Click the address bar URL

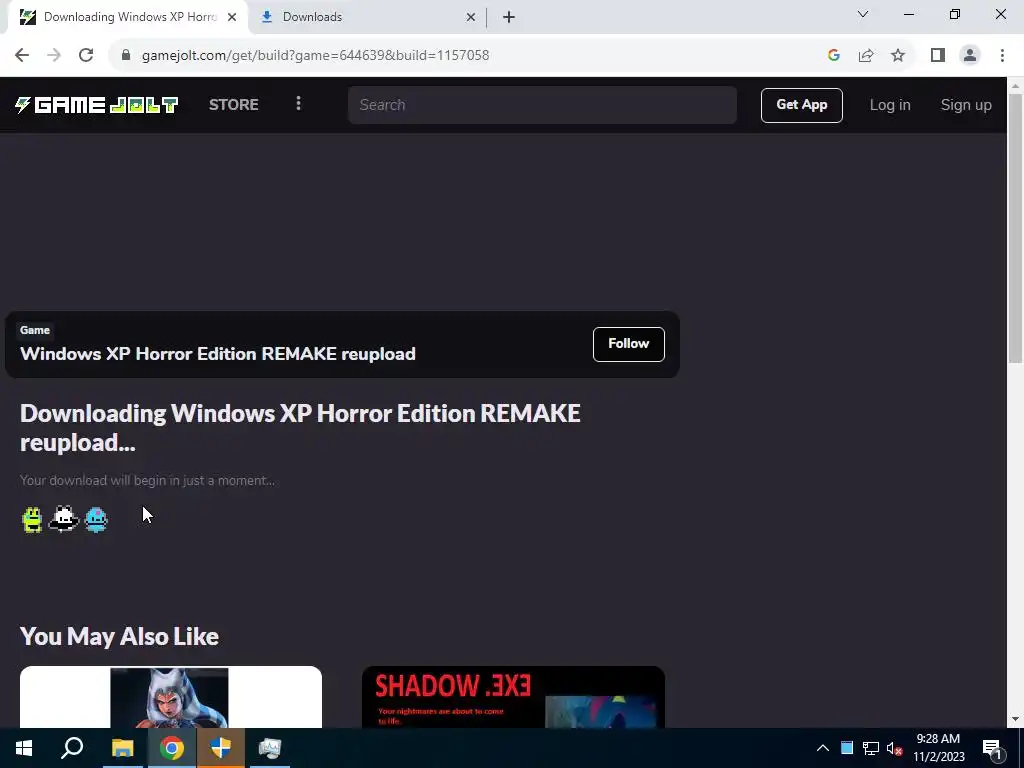pyautogui.click(x=315, y=56)
